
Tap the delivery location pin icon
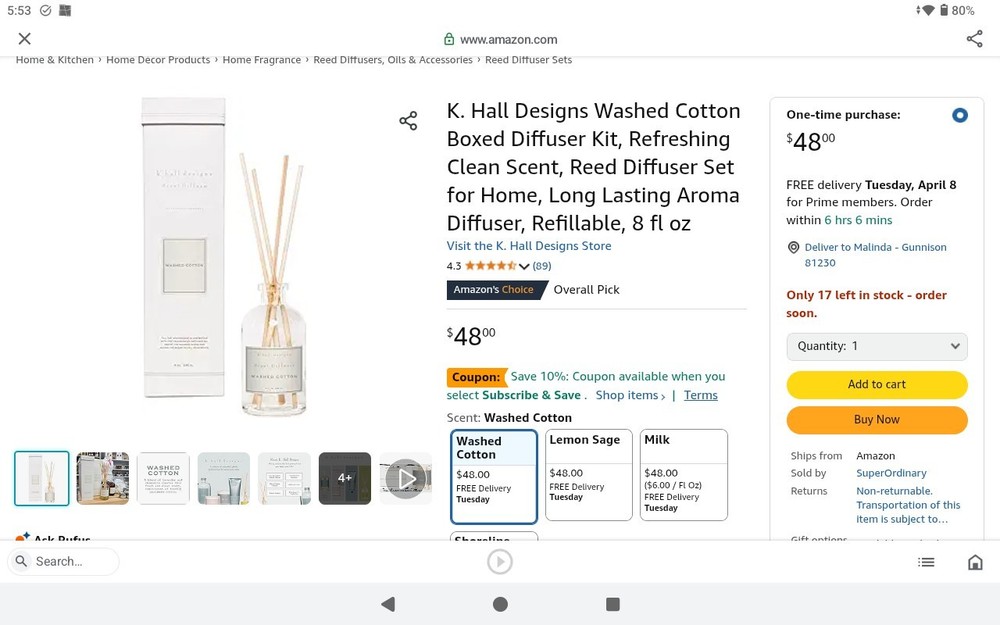793,247
